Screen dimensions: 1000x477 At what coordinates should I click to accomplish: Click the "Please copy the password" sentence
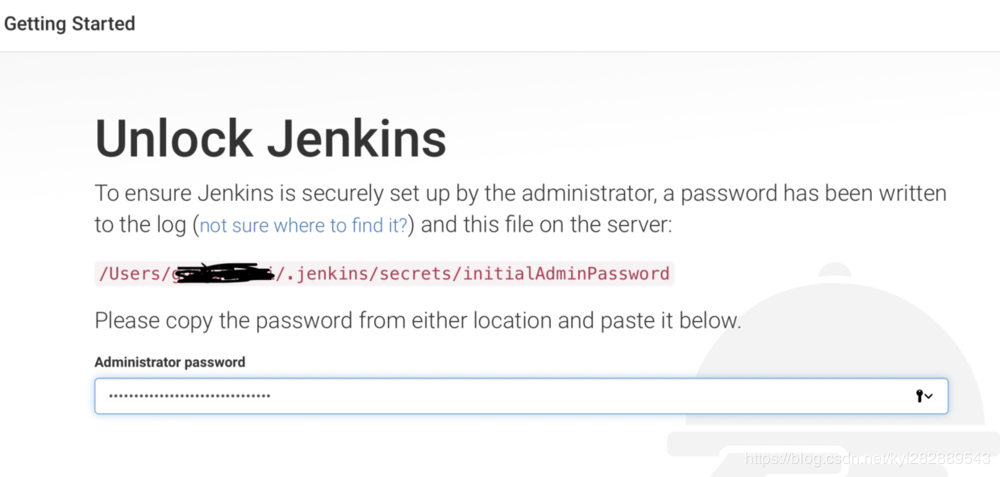coord(418,320)
